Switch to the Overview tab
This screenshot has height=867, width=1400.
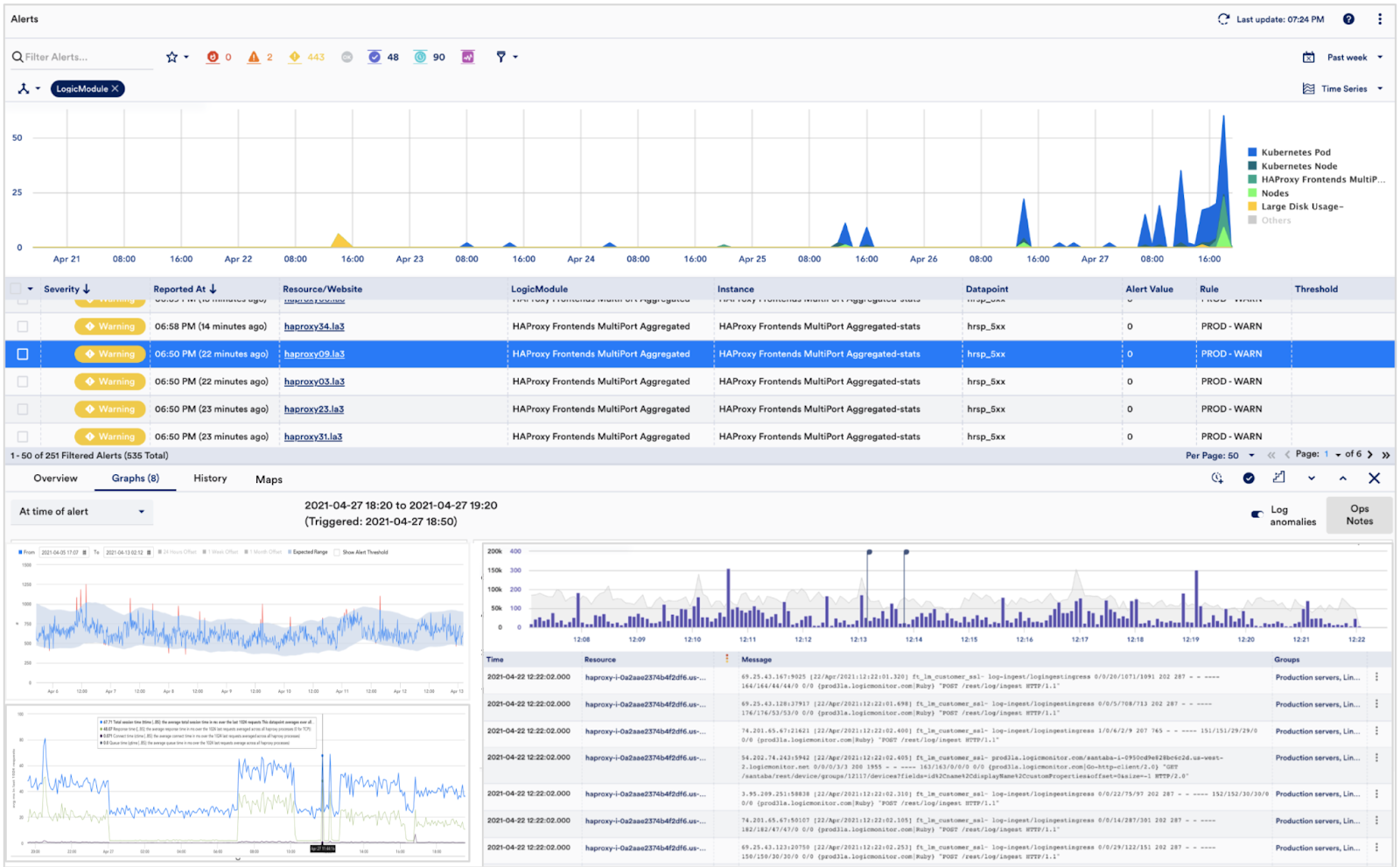click(55, 479)
